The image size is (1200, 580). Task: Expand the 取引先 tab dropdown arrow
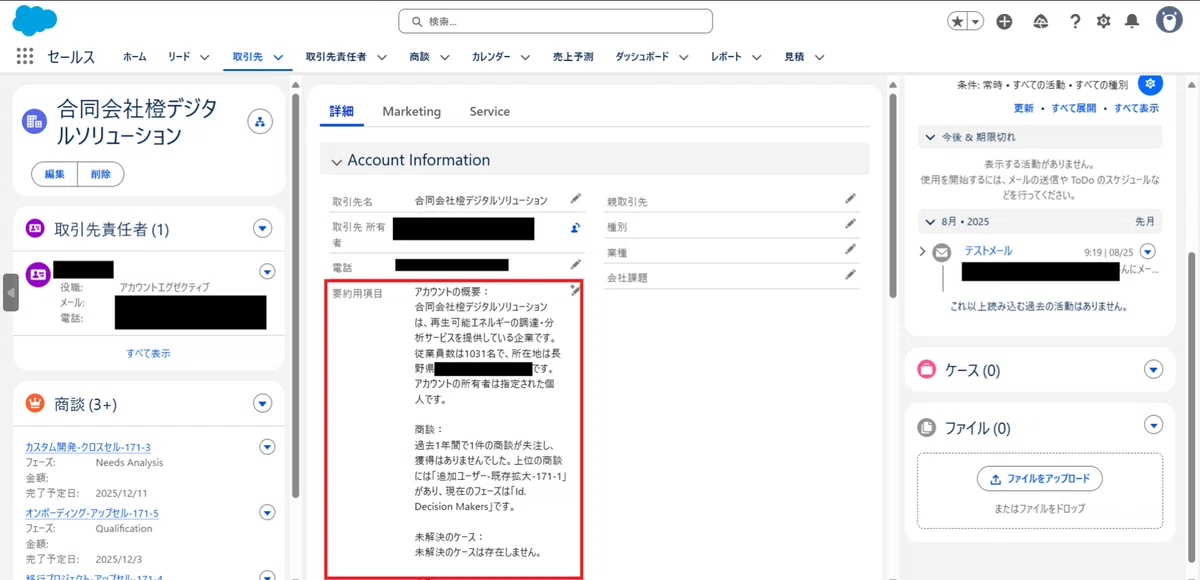tap(278, 57)
